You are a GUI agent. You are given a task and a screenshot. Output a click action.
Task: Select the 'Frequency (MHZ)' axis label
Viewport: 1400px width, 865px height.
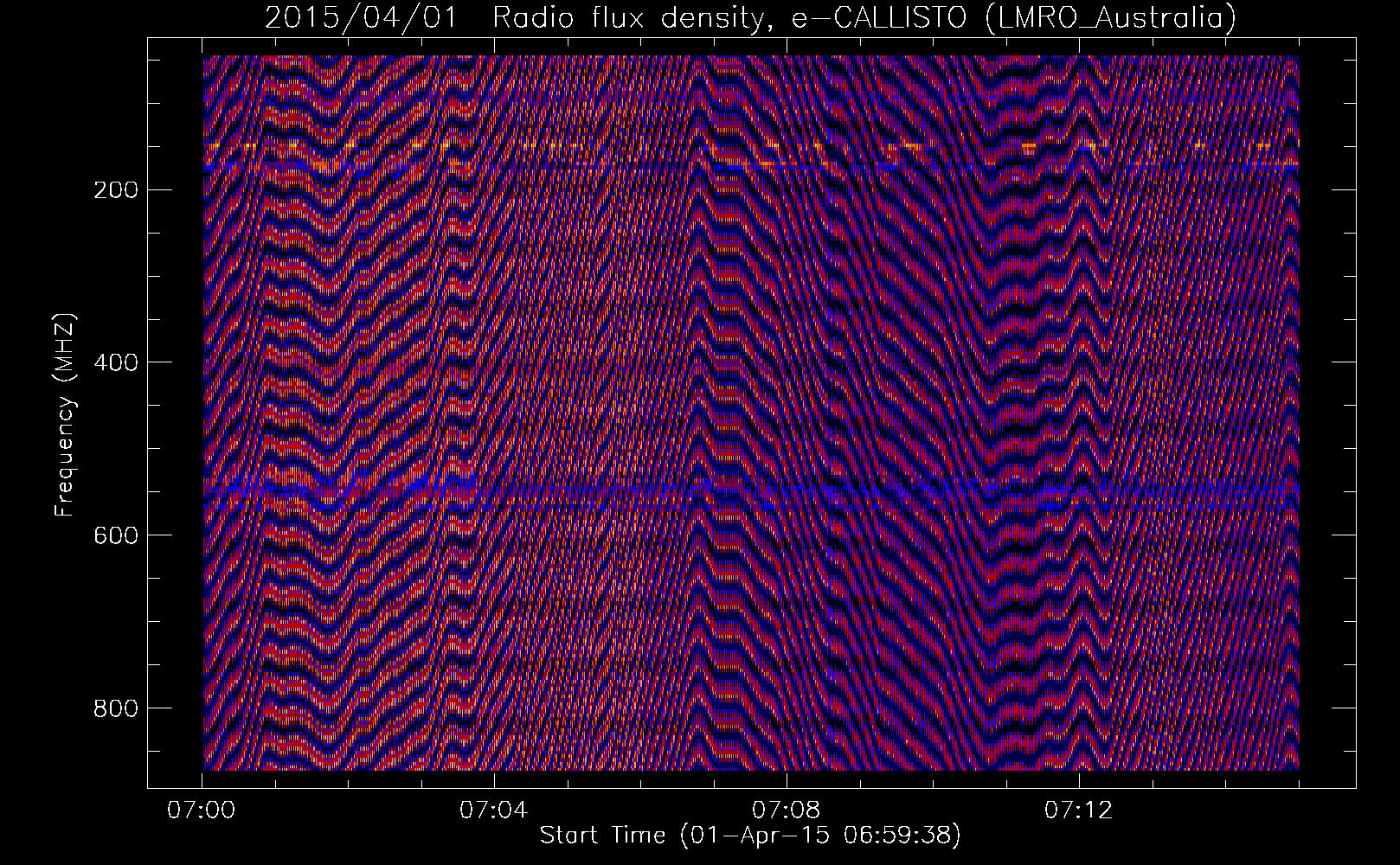(x=64, y=414)
